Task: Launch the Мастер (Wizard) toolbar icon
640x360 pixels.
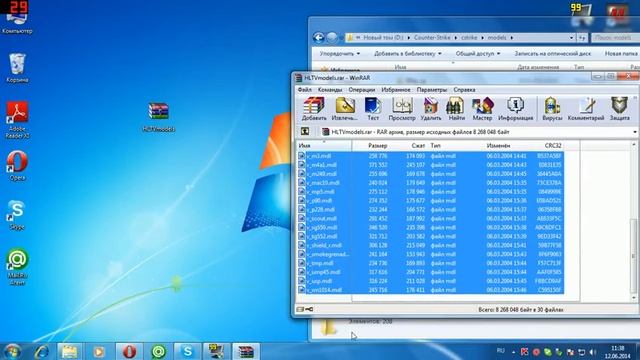Action: [x=482, y=109]
